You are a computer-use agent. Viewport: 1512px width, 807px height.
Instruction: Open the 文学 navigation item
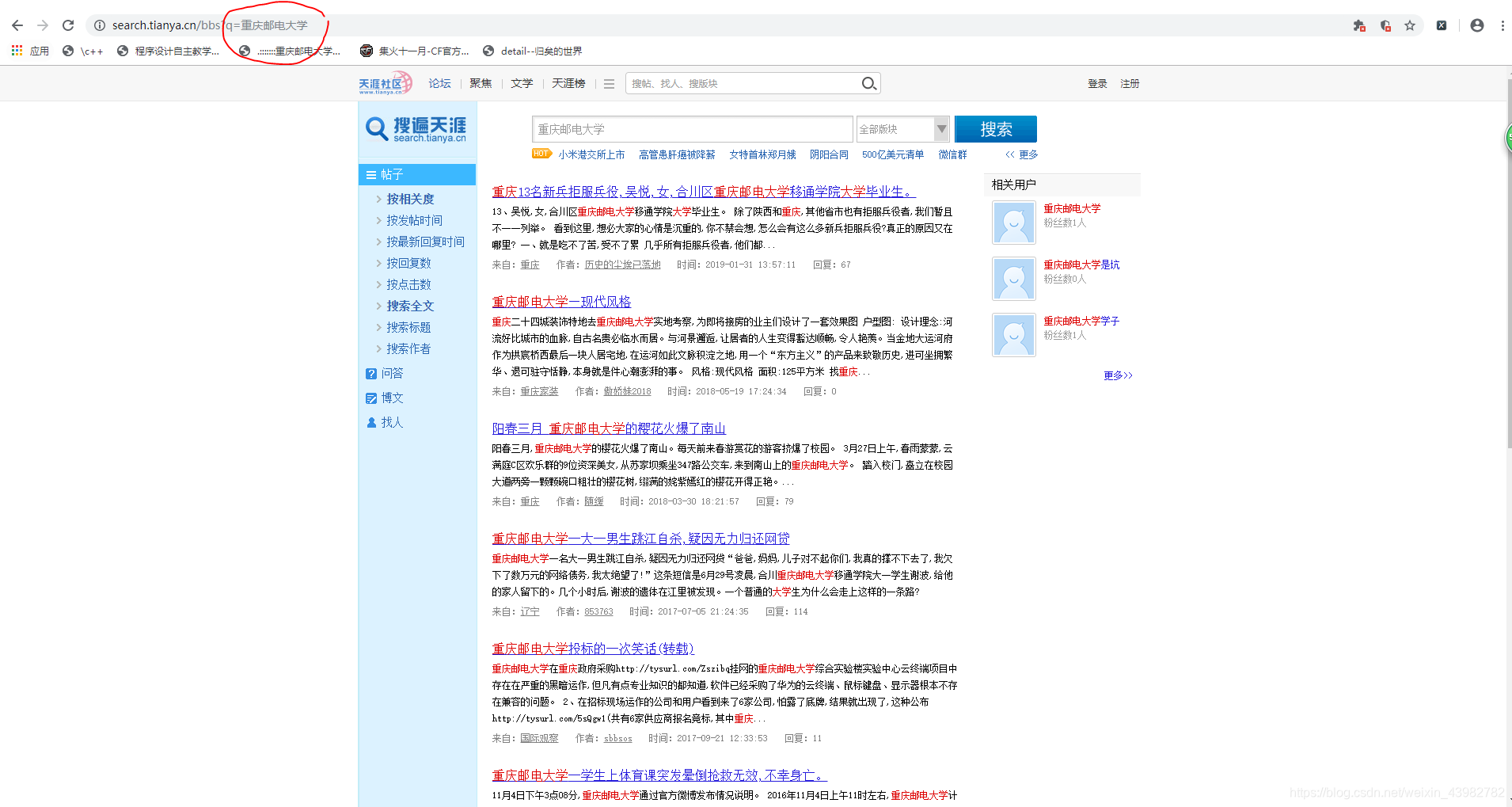522,83
